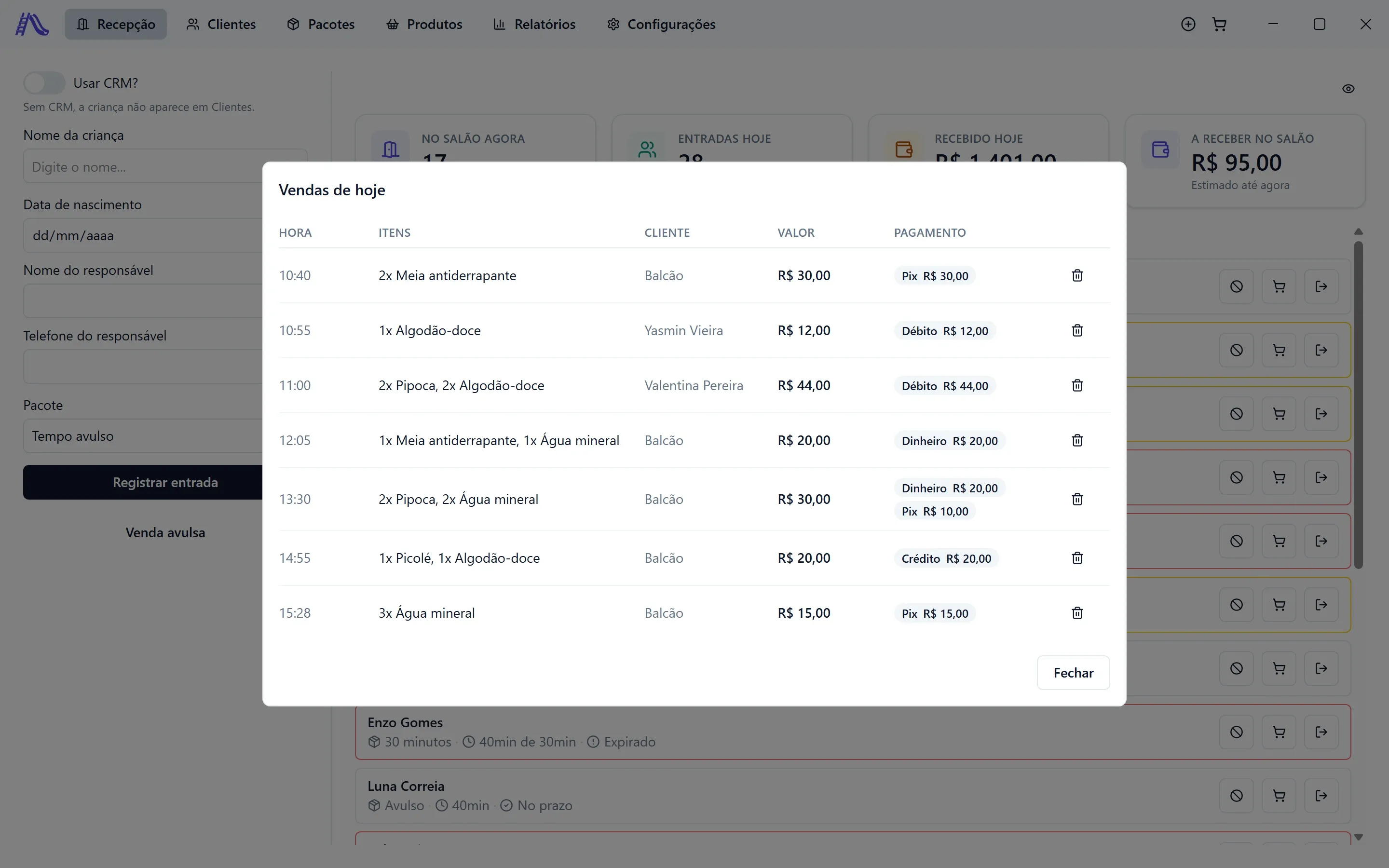The image size is (1389, 868).
Task: Delete Yasmin Vieira's Algodão-doce sale
Action: [x=1077, y=331]
